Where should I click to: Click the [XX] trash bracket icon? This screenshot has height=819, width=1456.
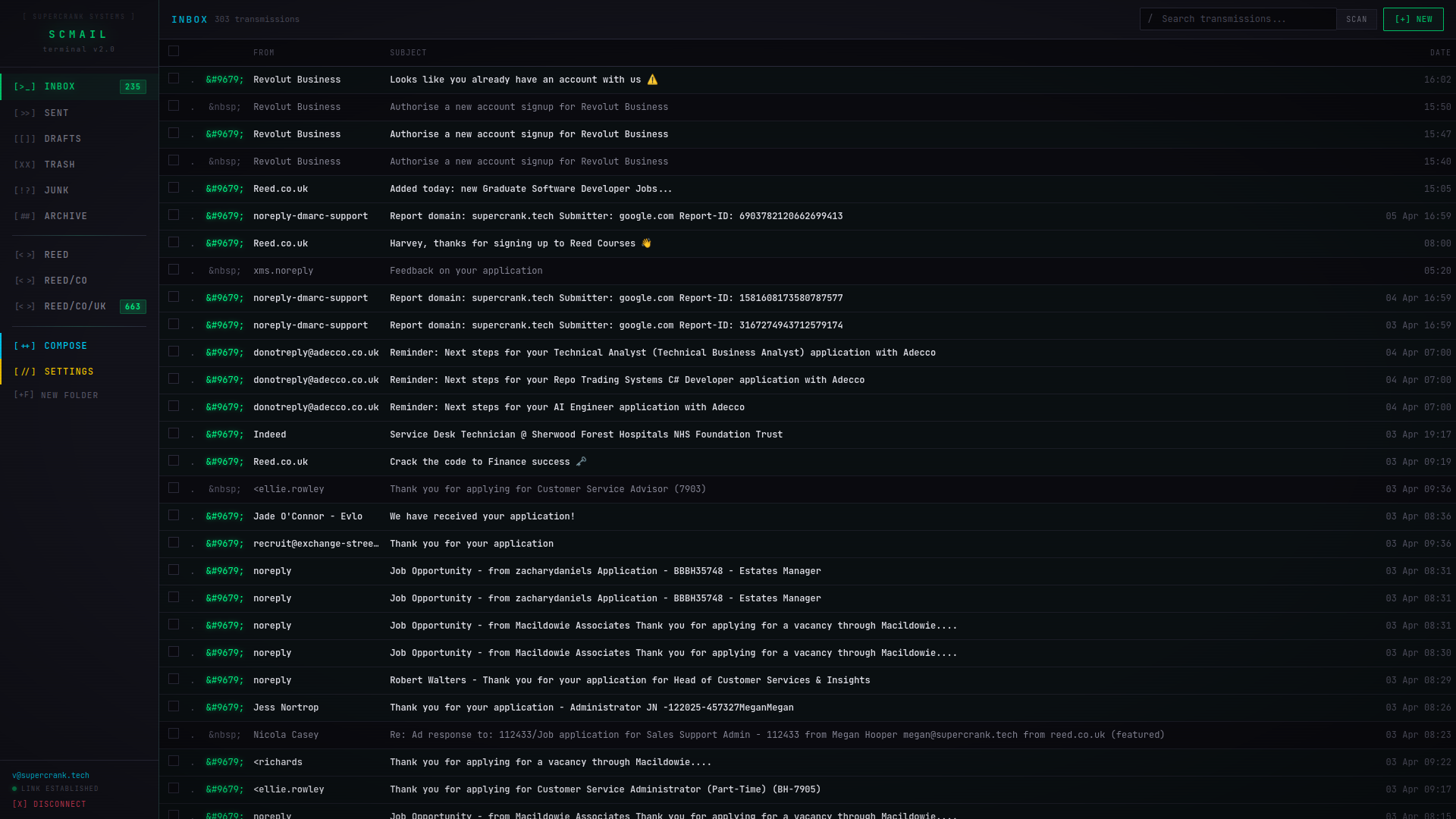(25, 165)
